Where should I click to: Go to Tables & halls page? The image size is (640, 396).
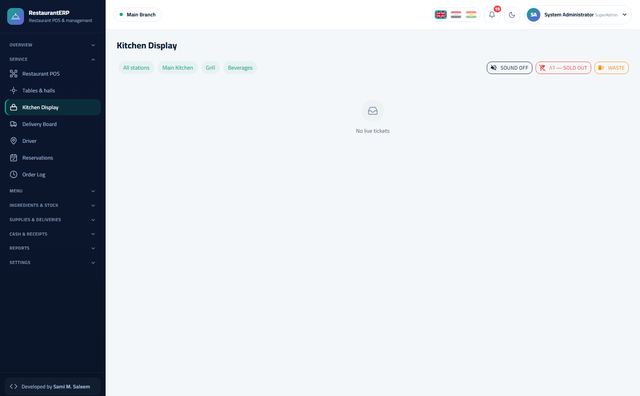click(x=53, y=91)
